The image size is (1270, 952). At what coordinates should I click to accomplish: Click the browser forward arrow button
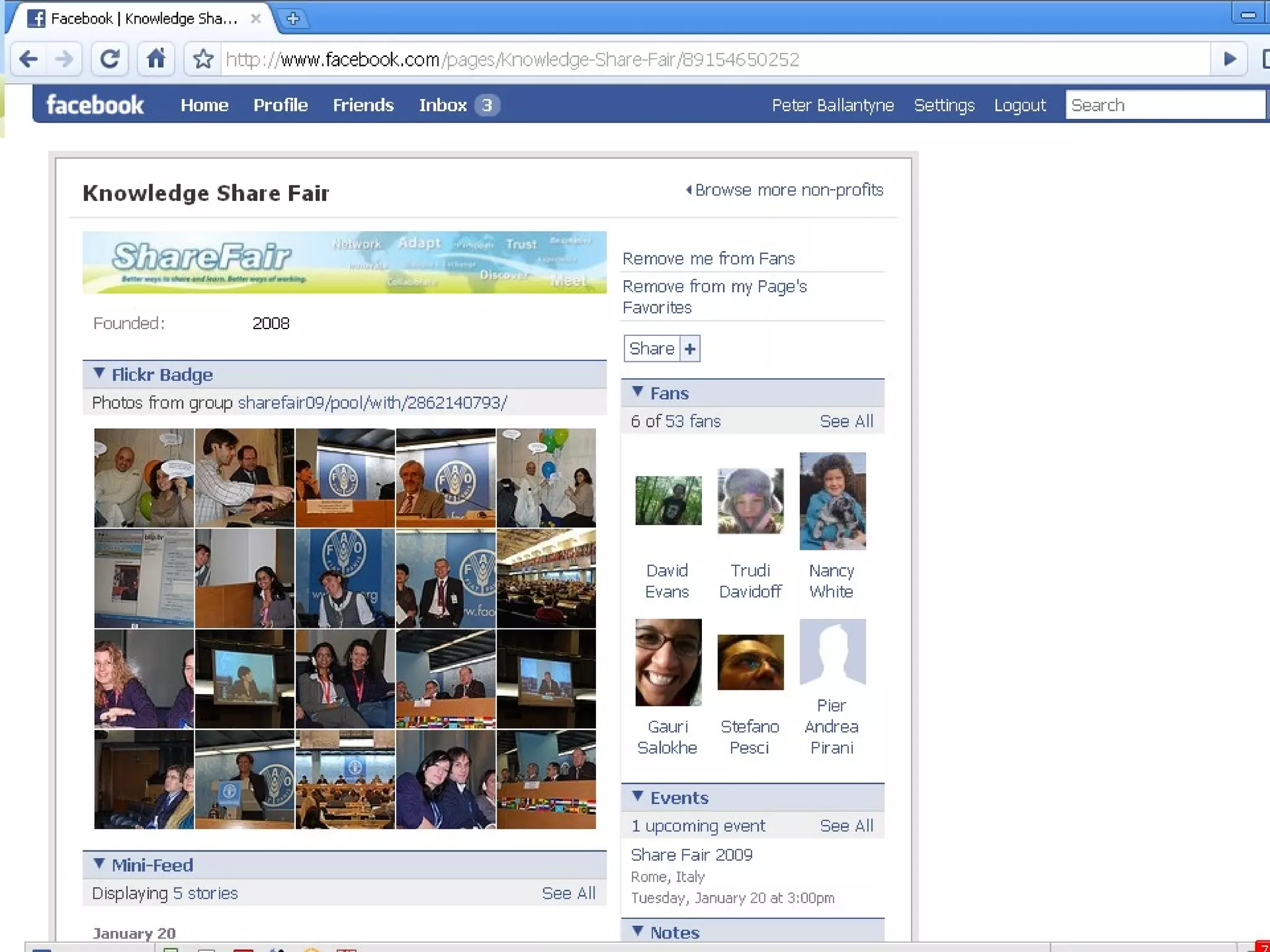(x=64, y=59)
